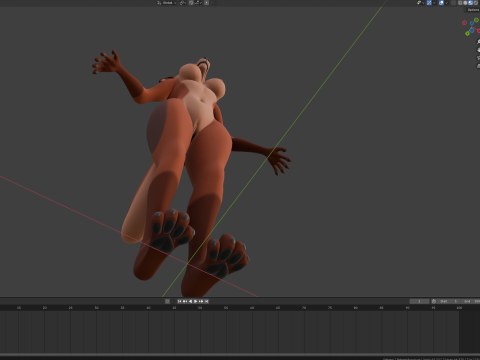Open the transform pivot point menu
This screenshot has width=480, height=360.
point(183,3)
